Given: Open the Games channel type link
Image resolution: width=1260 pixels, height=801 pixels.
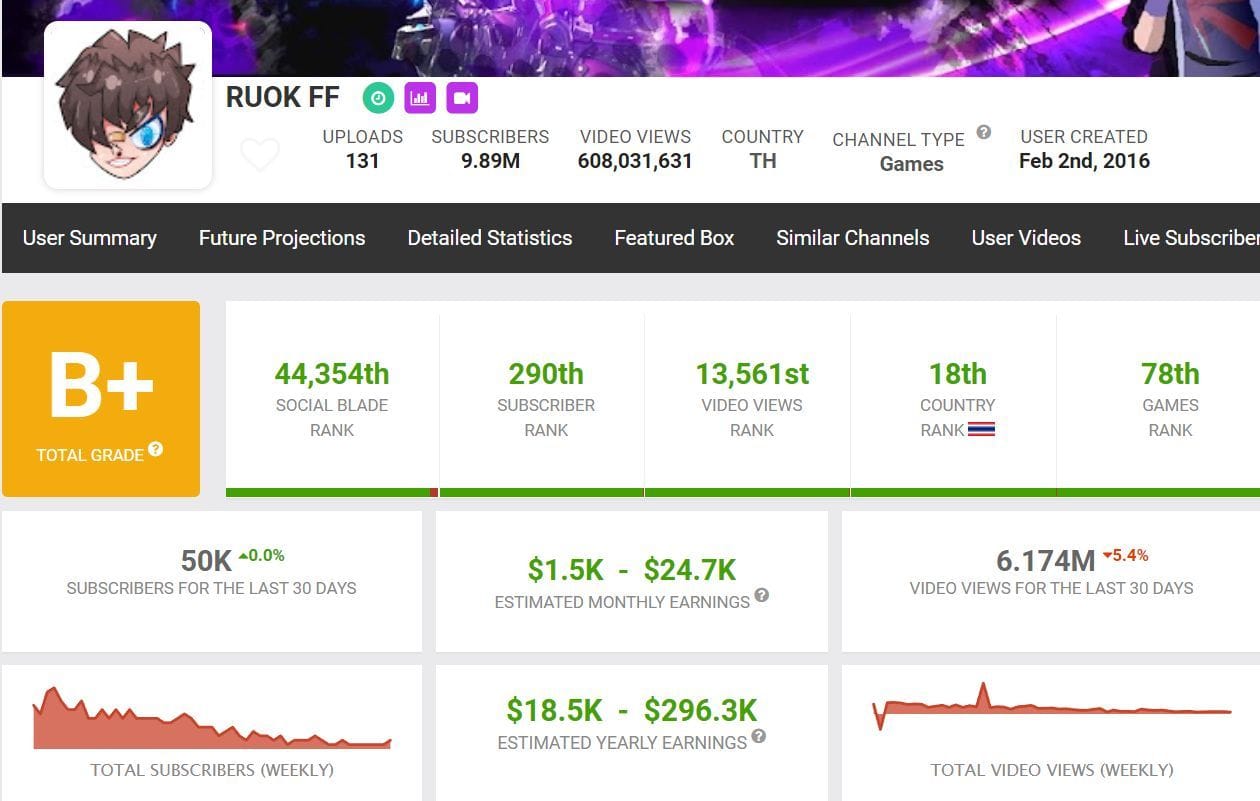Looking at the screenshot, I should click(911, 164).
